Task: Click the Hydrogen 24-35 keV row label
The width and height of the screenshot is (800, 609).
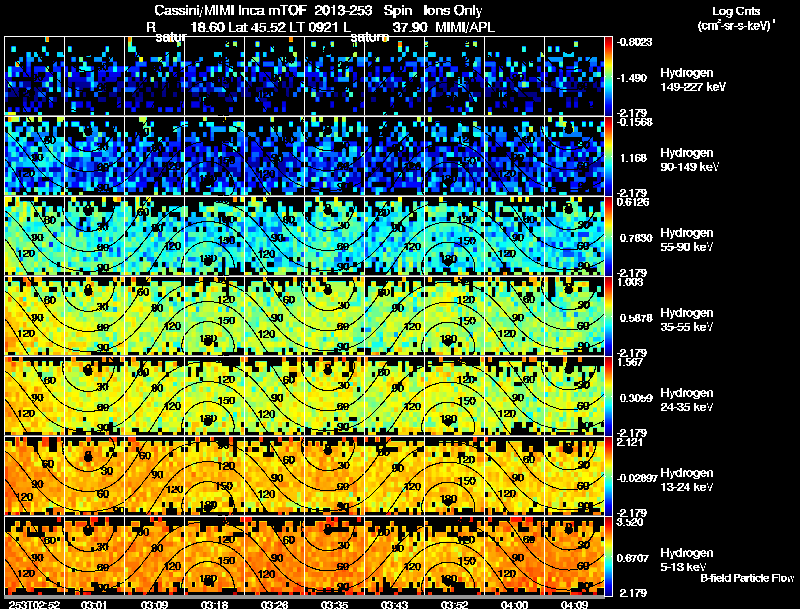Action: tap(687, 399)
